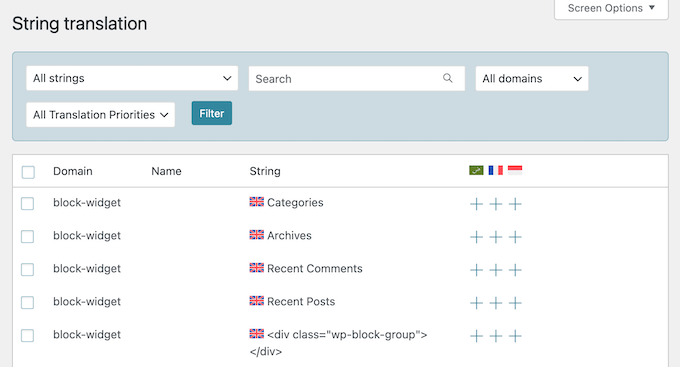The height and width of the screenshot is (367, 680).
Task: Click the UK flag beside wp-block-group div
Action: [257, 334]
